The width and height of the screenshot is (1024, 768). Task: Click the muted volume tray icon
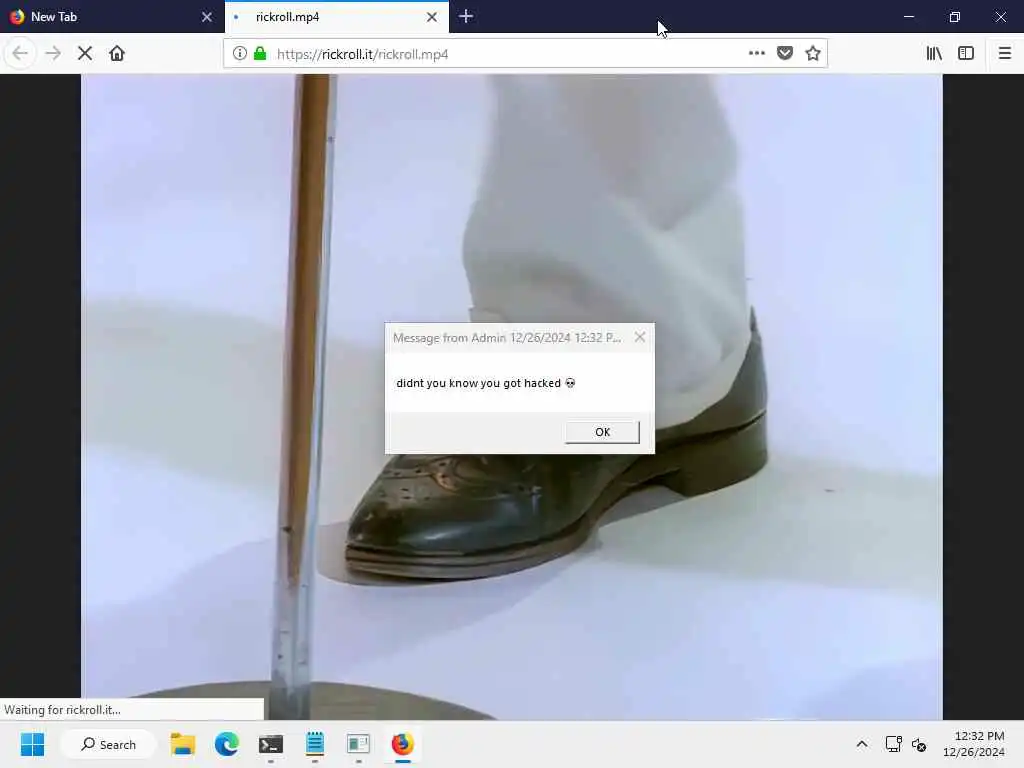(x=919, y=744)
